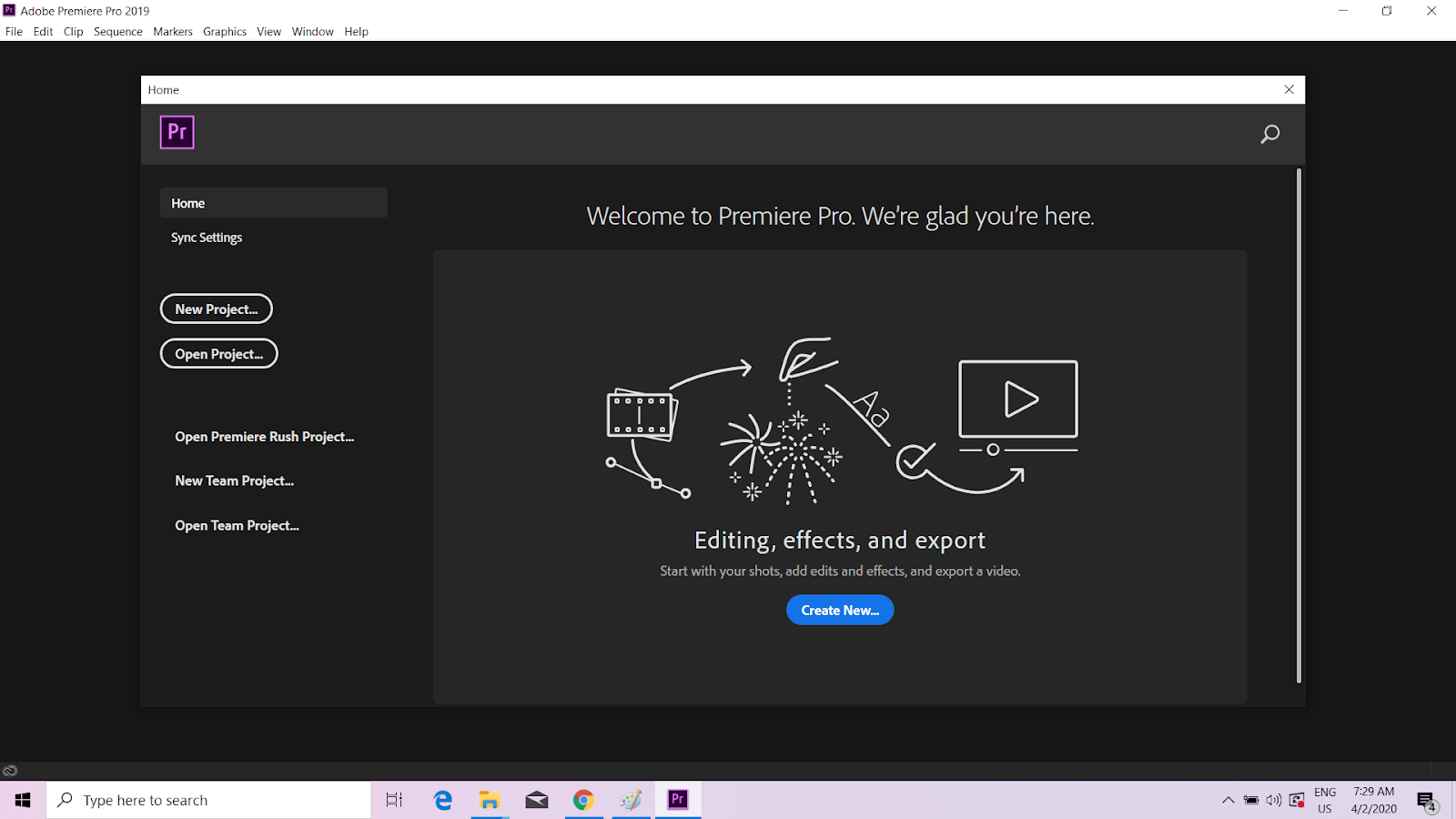Viewport: 1456px width, 819px height.
Task: Select the Premiere Pro taskbar icon
Action: click(x=678, y=800)
